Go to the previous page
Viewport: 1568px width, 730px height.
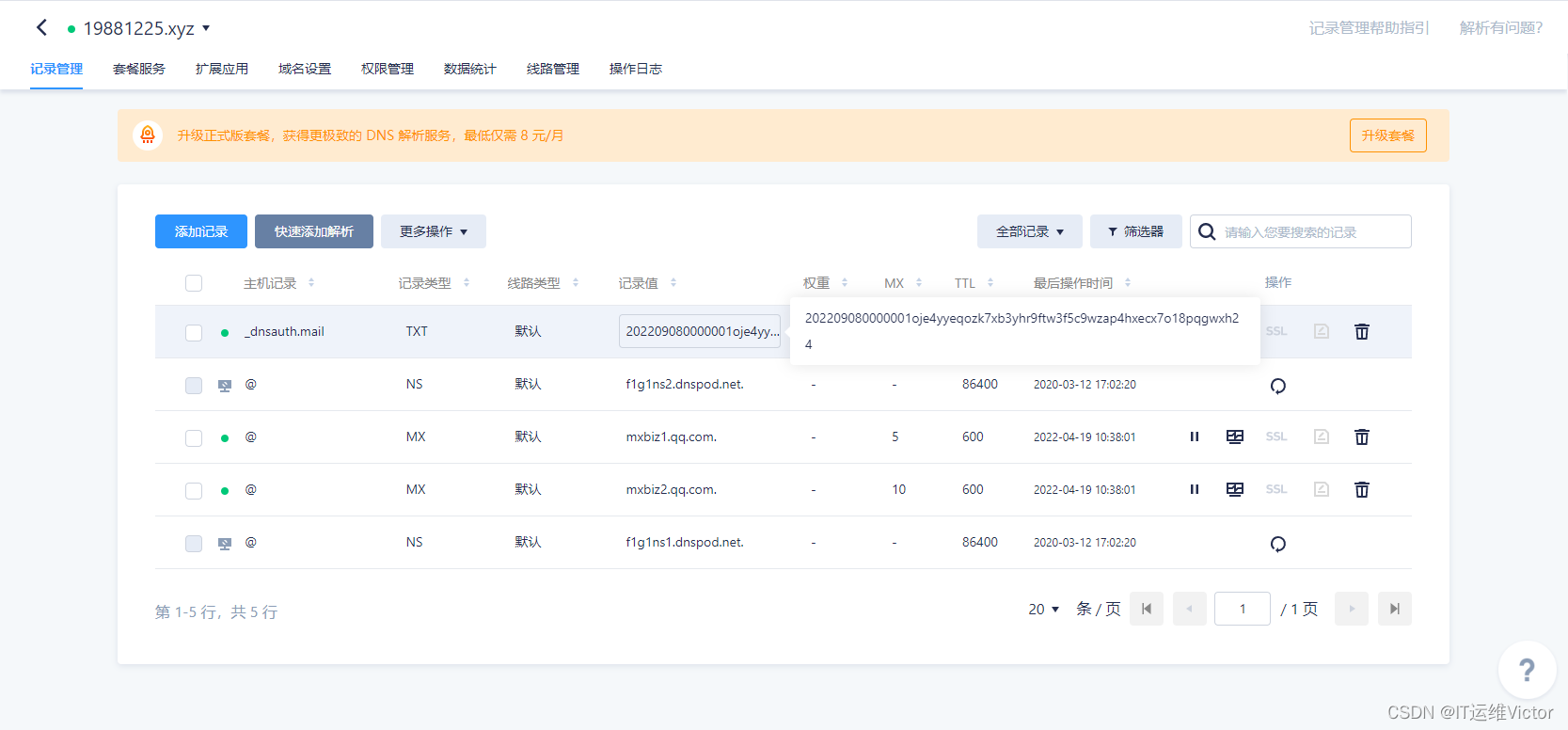coord(1190,609)
